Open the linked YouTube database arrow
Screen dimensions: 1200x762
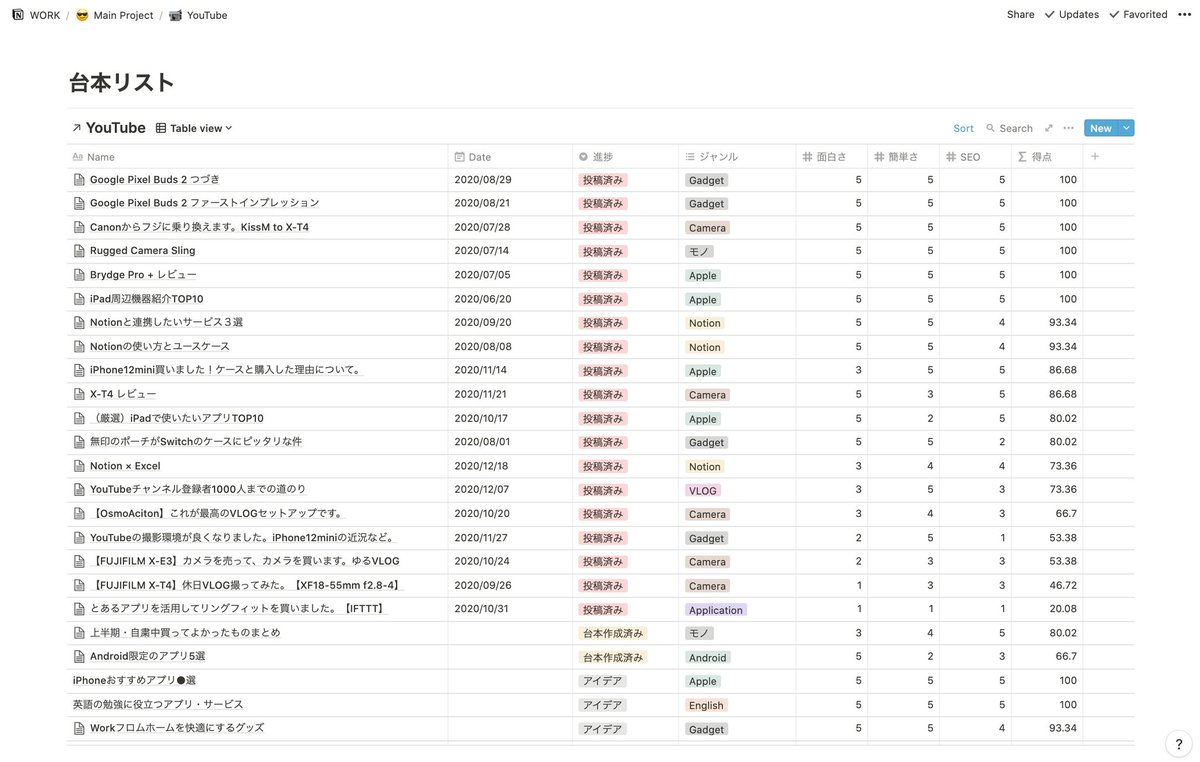point(76,128)
